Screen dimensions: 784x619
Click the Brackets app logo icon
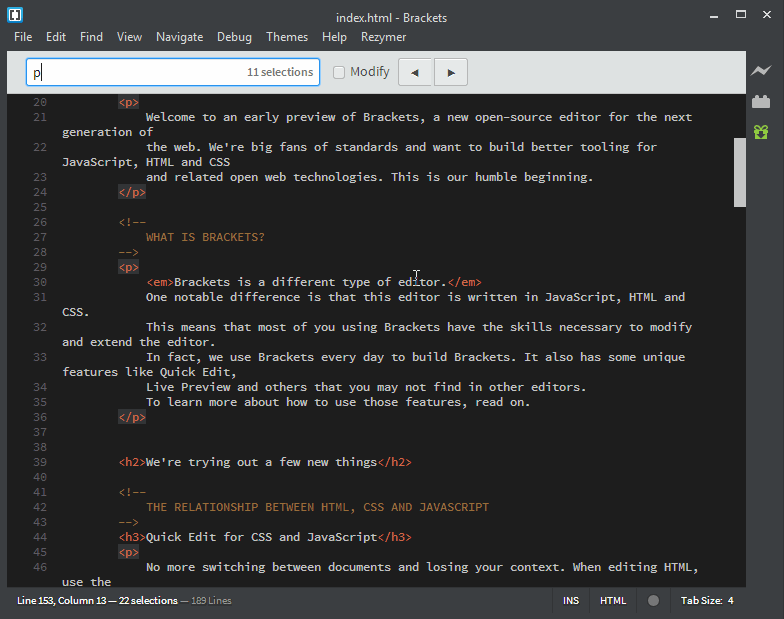click(x=14, y=15)
